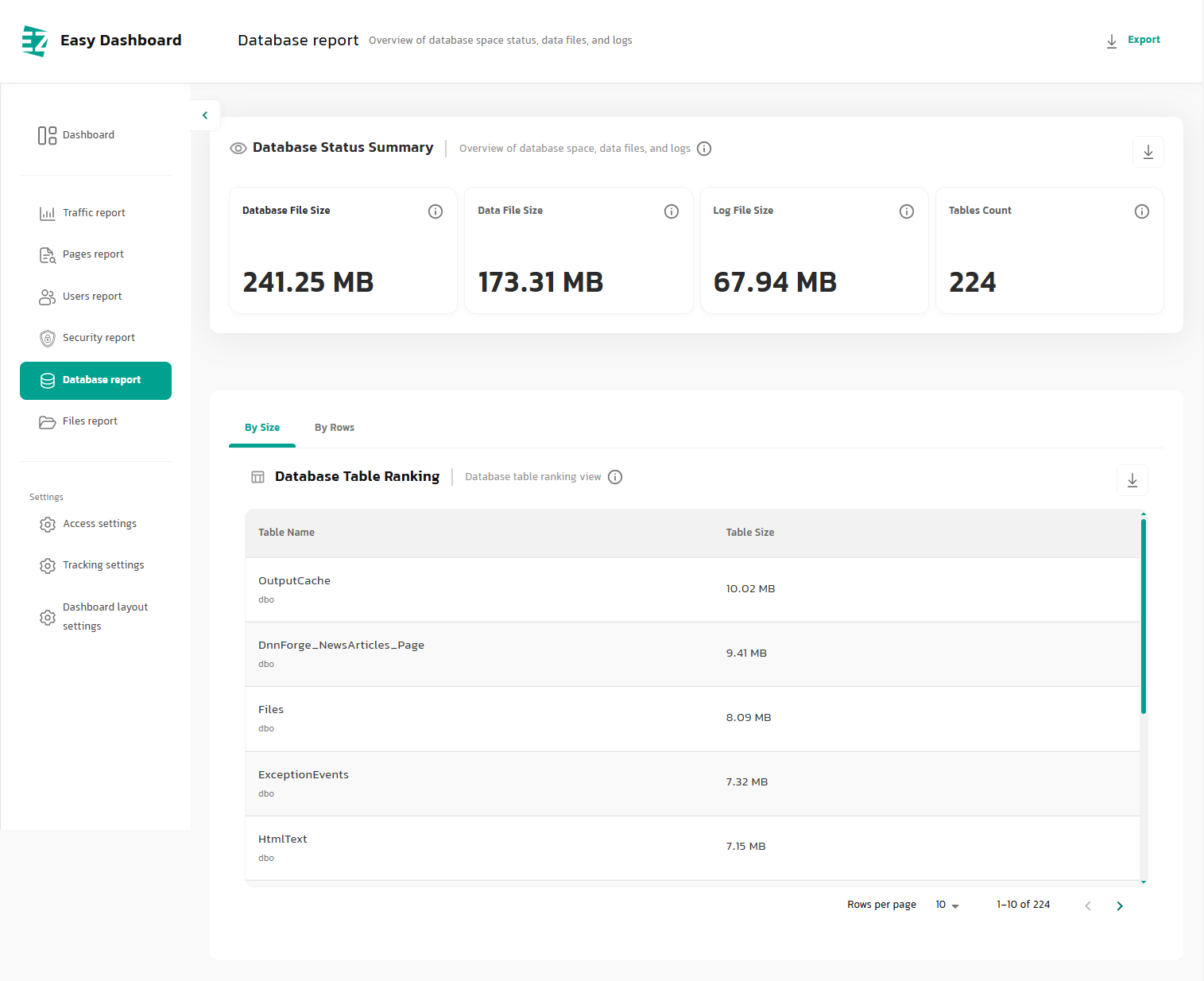Viewport: 1204px width, 981px height.
Task: Go to the next page of tables
Action: coord(1120,906)
